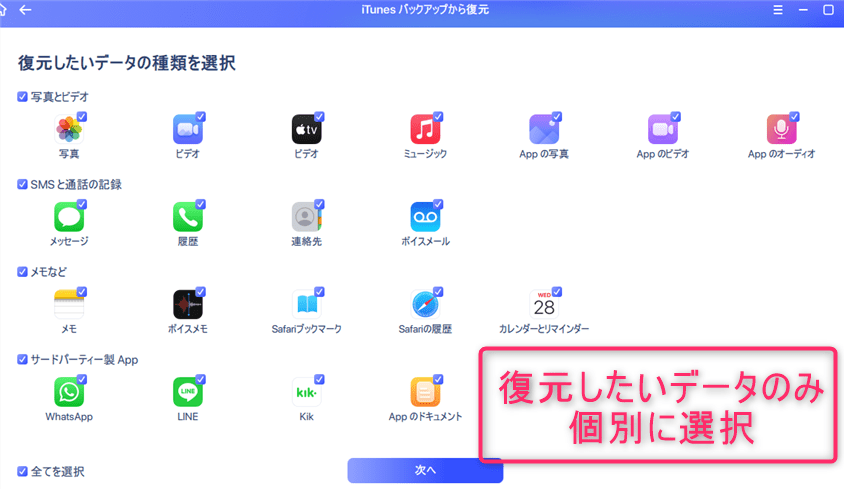Image resolution: width=844 pixels, height=489 pixels.
Task: Uncheck the small checkbox on 写真 icon
Action: [82, 116]
